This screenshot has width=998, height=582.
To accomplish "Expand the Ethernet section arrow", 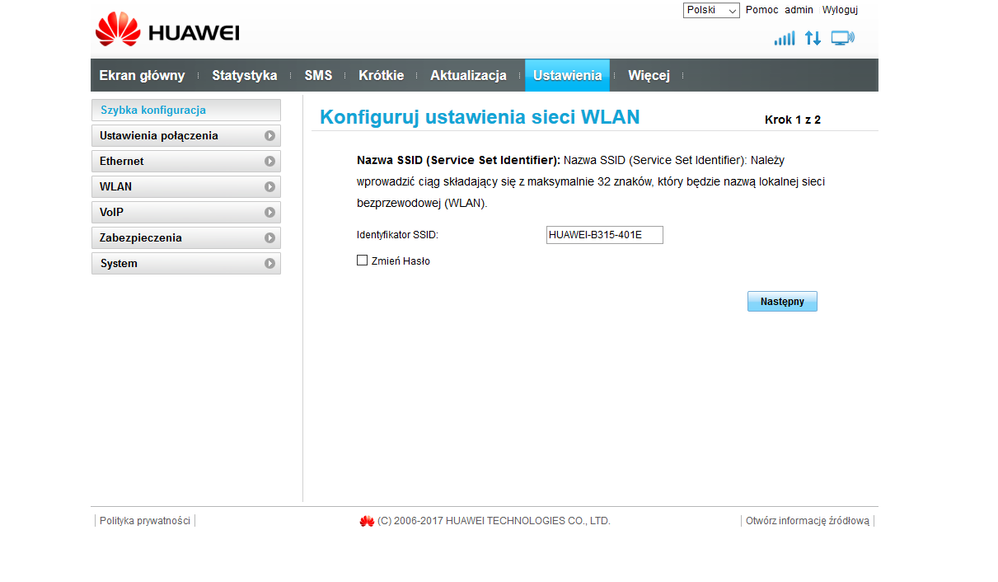I will 270,161.
